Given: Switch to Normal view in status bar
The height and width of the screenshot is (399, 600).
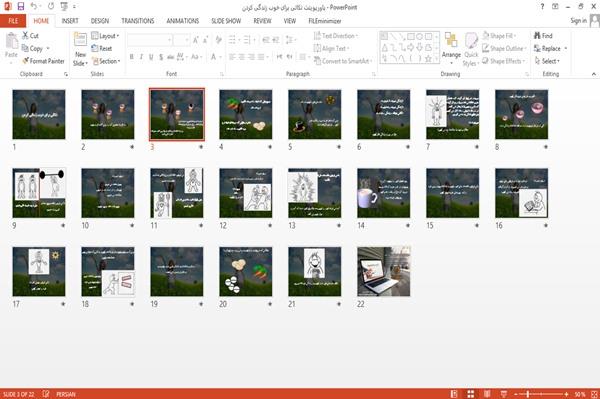Looking at the screenshot, I should point(454,394).
